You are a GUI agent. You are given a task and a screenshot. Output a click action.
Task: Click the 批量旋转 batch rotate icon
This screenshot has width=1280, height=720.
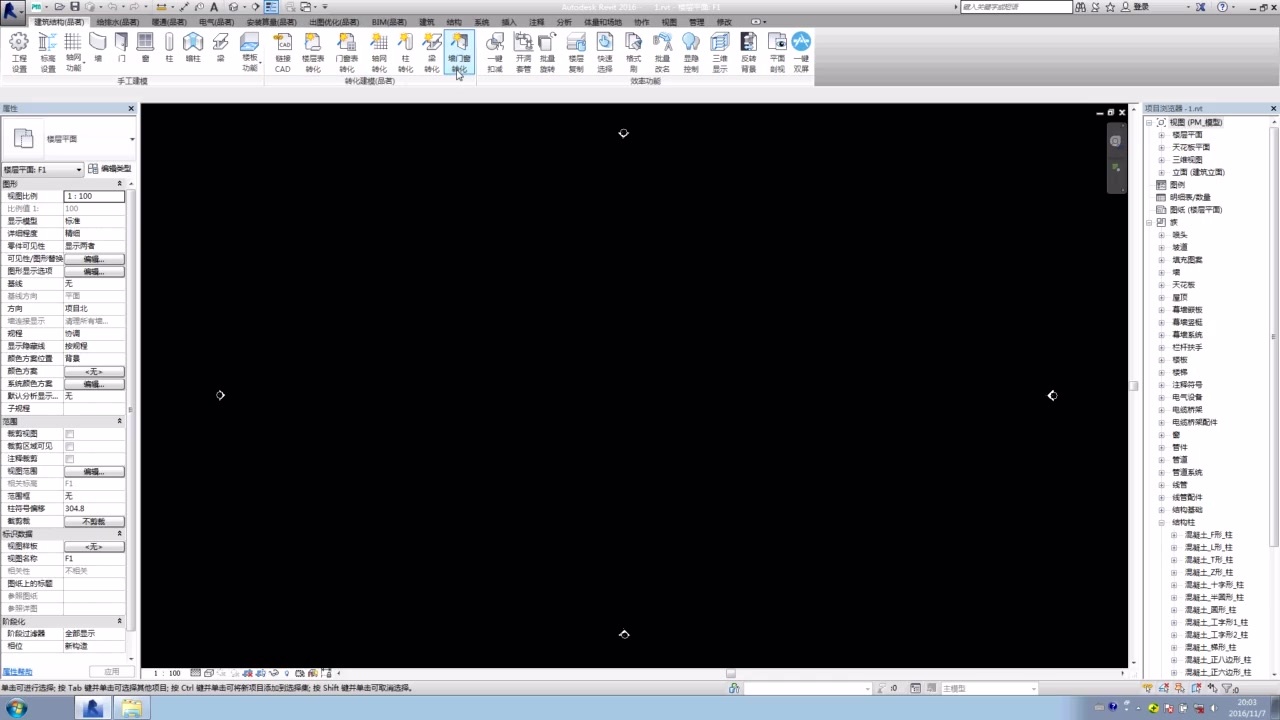click(x=547, y=52)
